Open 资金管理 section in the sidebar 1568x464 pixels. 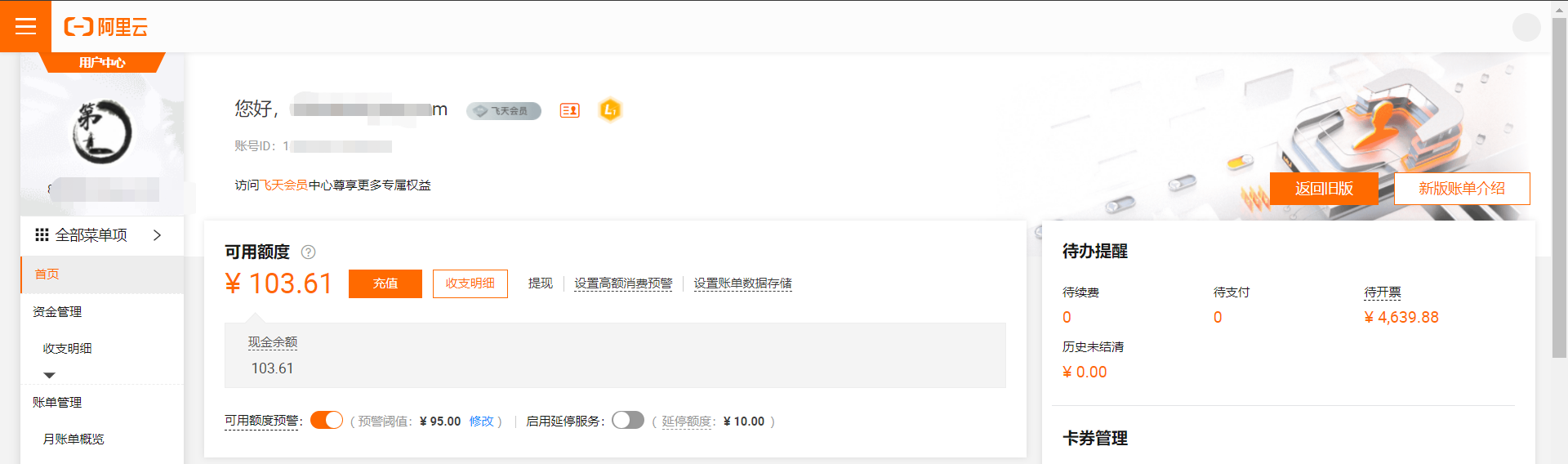coord(57,312)
